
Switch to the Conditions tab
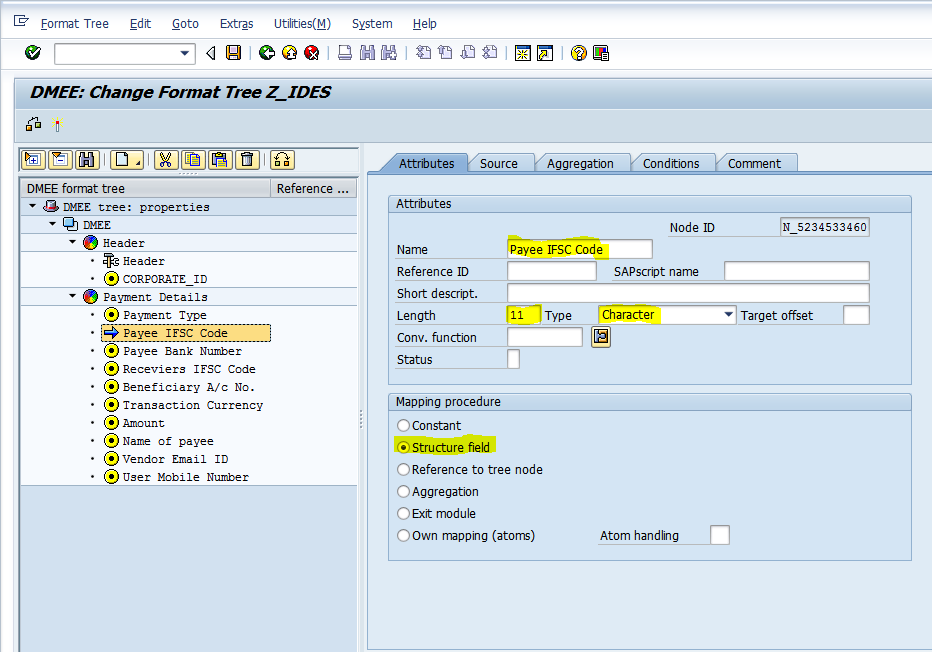(673, 163)
